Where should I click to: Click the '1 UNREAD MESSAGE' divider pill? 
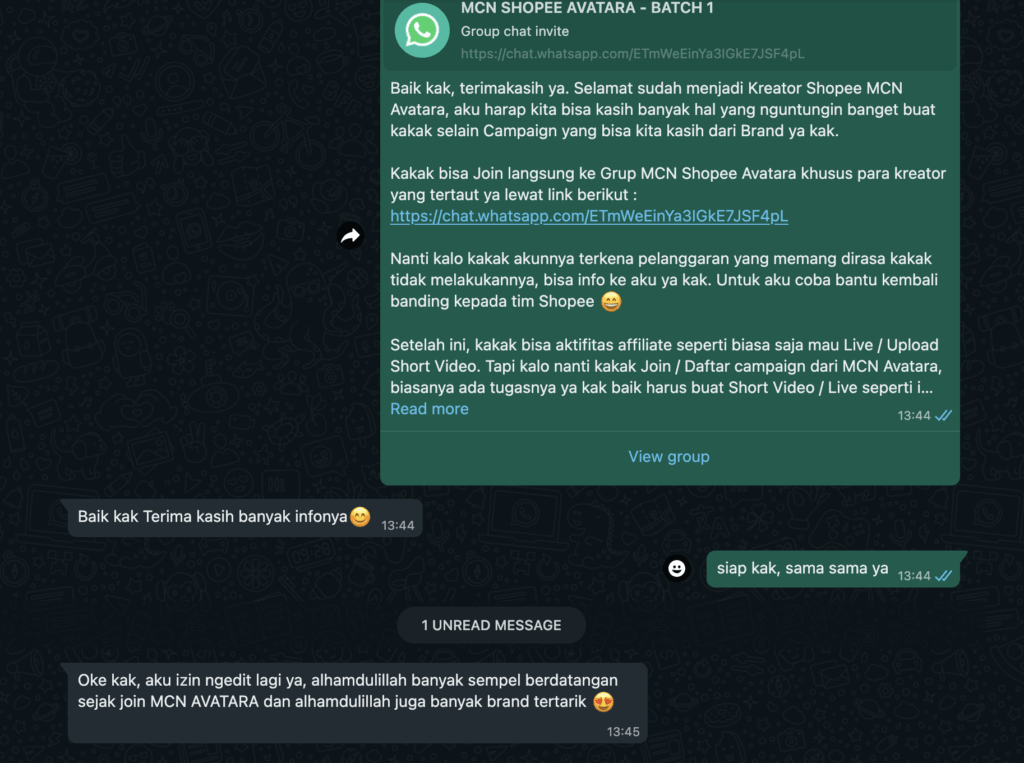point(491,625)
